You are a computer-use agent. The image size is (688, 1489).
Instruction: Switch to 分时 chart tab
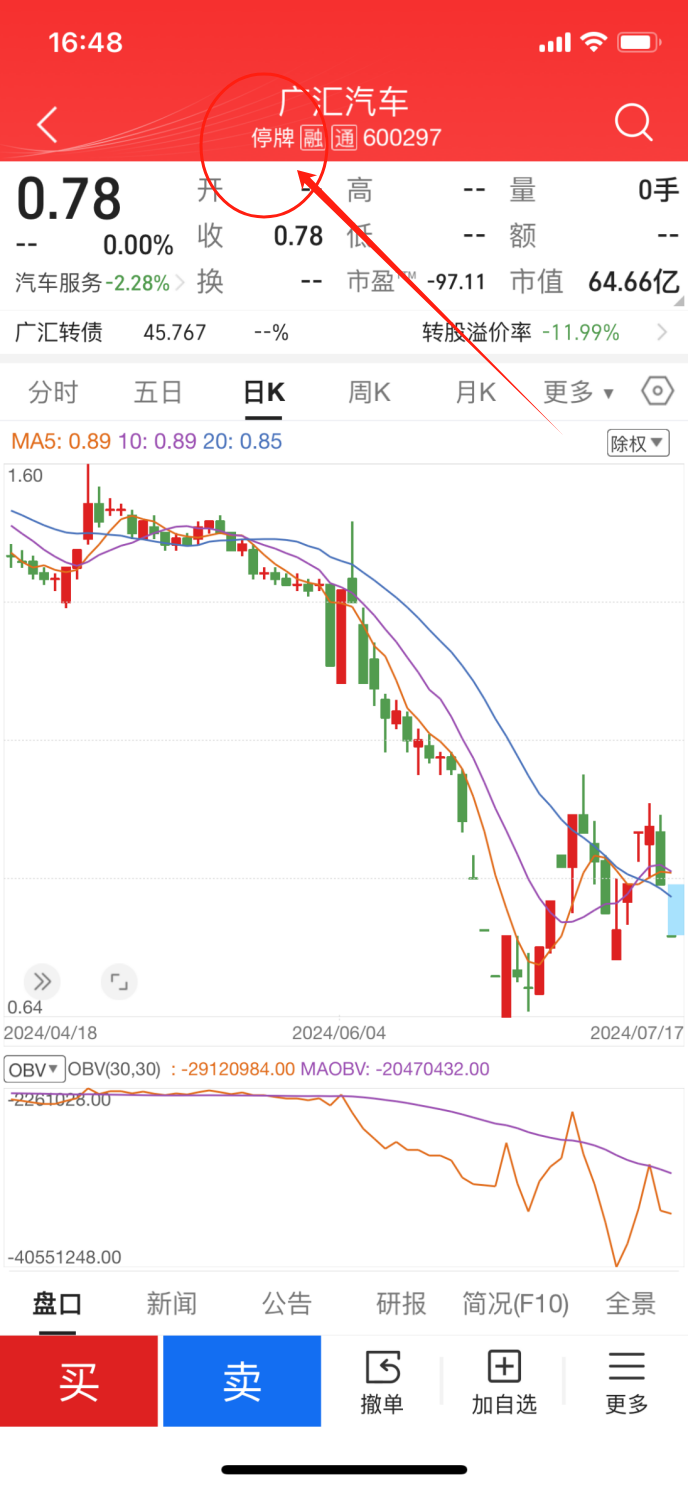click(53, 392)
